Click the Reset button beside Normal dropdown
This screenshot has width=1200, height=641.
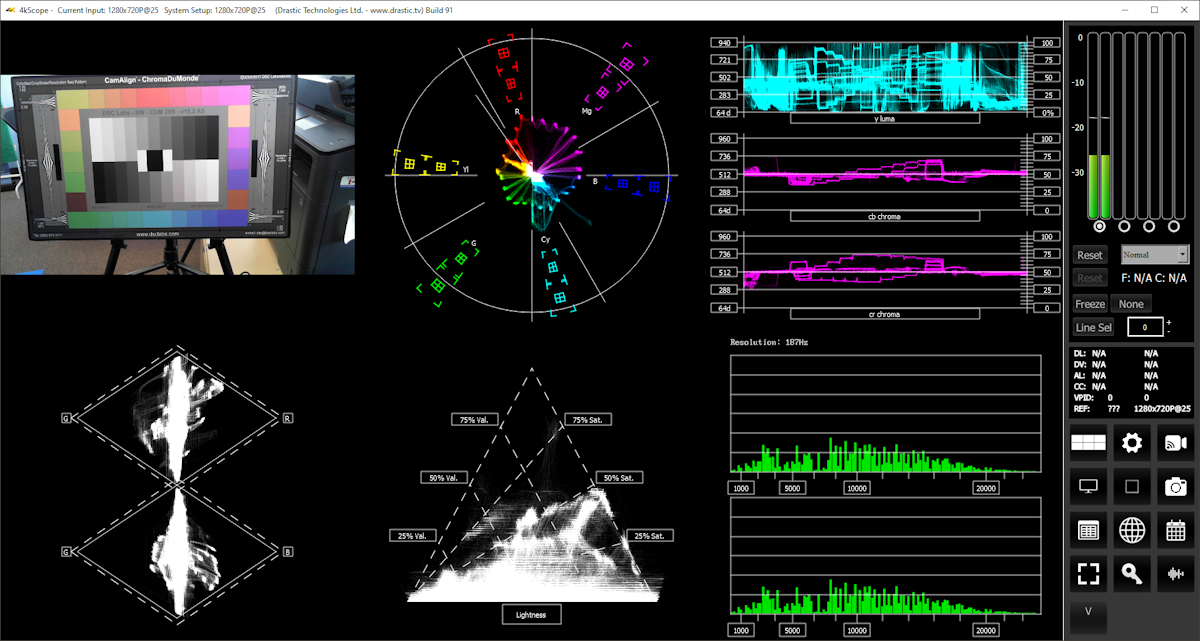click(x=1090, y=256)
